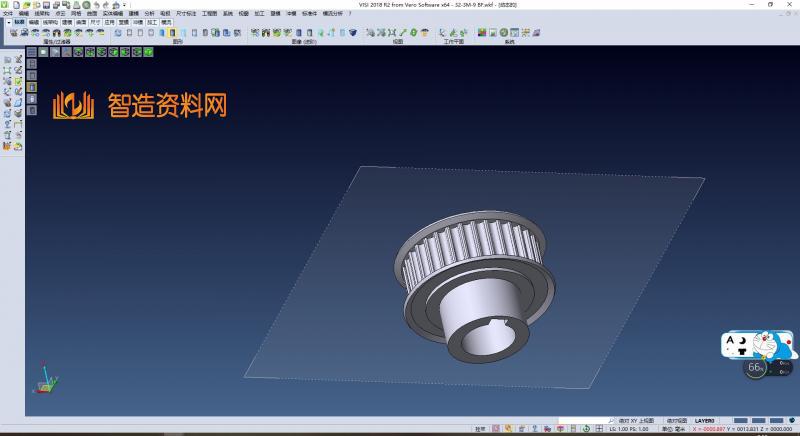800x436 pixels.
Task: Expand the quick access toolbar customize arrow
Action: coord(124,5)
